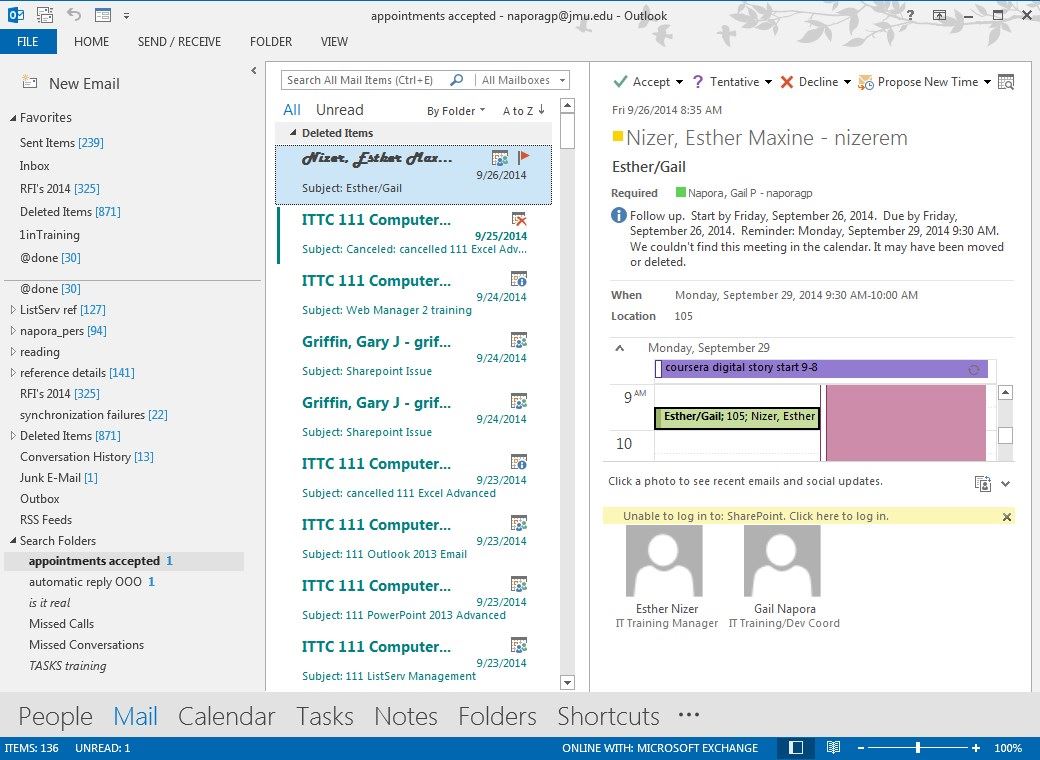1040x760 pixels.
Task: Click the Normal view icon in status bar
Action: coord(796,748)
